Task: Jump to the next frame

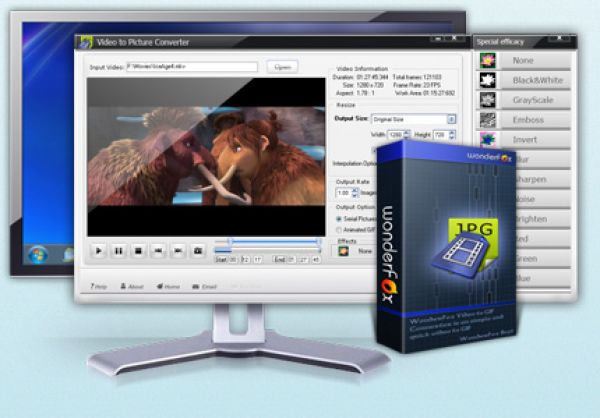Action: coord(178,251)
